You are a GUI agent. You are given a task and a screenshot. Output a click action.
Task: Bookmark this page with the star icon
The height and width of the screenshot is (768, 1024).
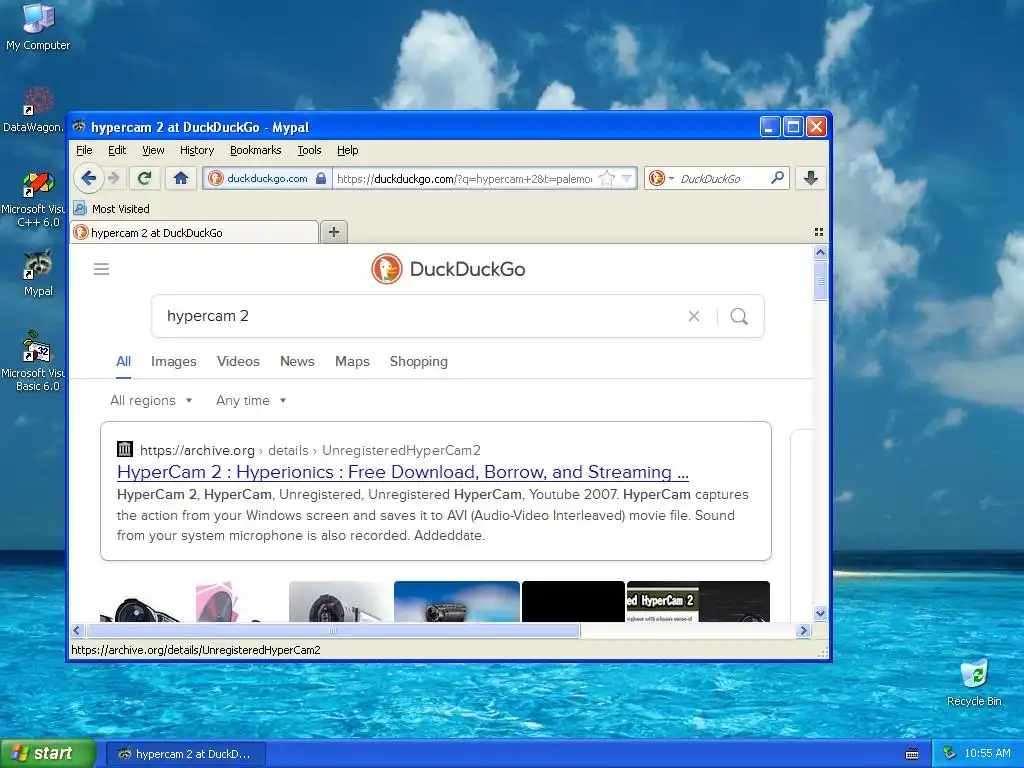click(x=607, y=178)
